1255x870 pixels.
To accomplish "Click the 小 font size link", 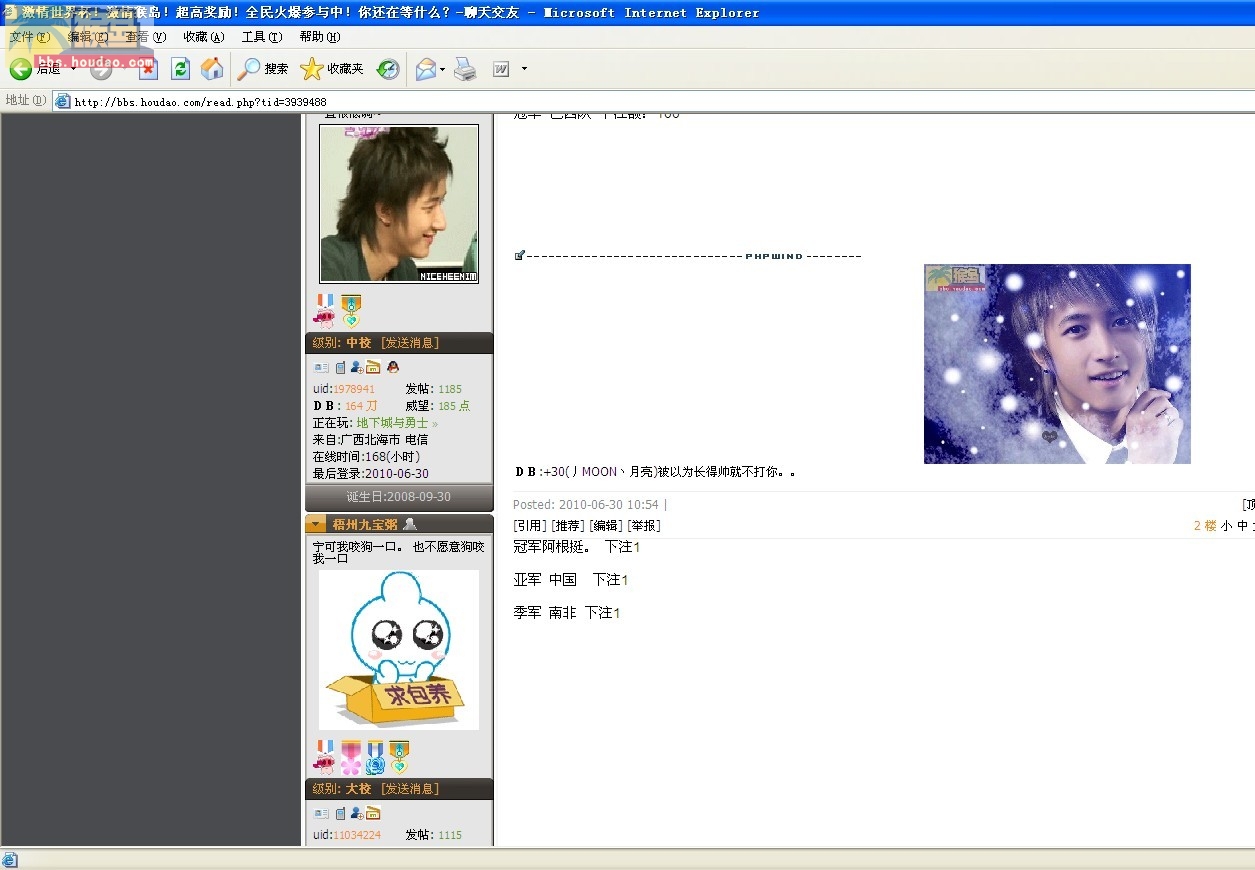I will pyautogui.click(x=1226, y=525).
